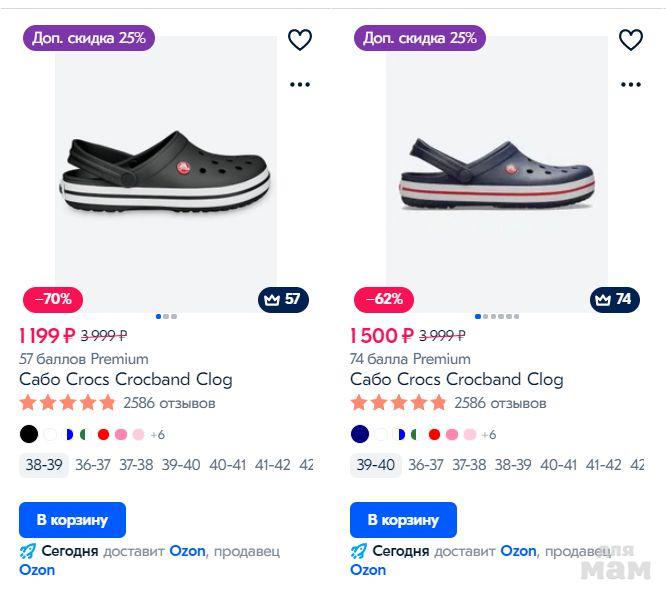
Task: Open the 1199 ₽ Сабо Crocs Crocband Clog title
Action: pyautogui.click(x=126, y=380)
